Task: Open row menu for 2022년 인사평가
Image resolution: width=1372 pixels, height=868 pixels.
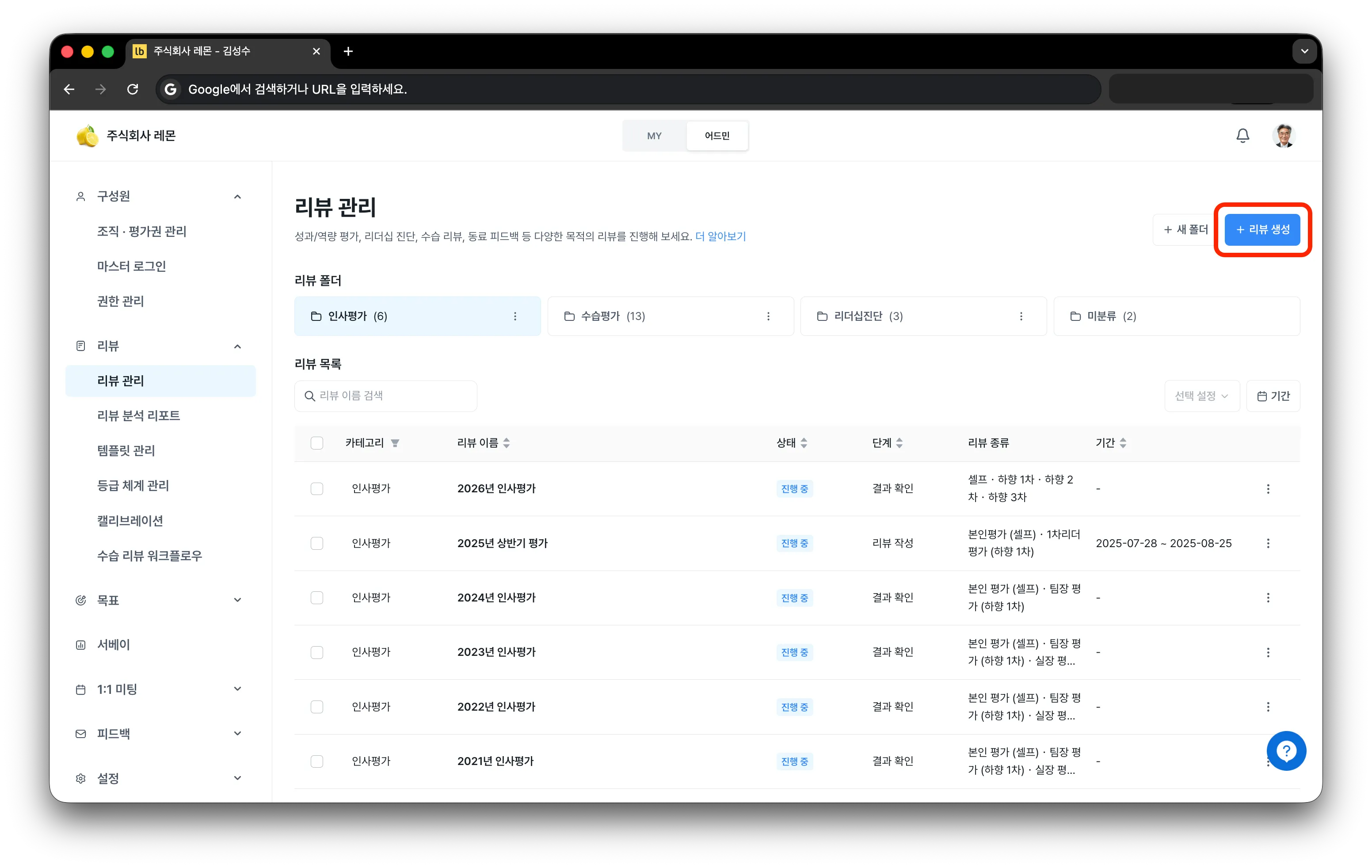Action: (x=1268, y=707)
